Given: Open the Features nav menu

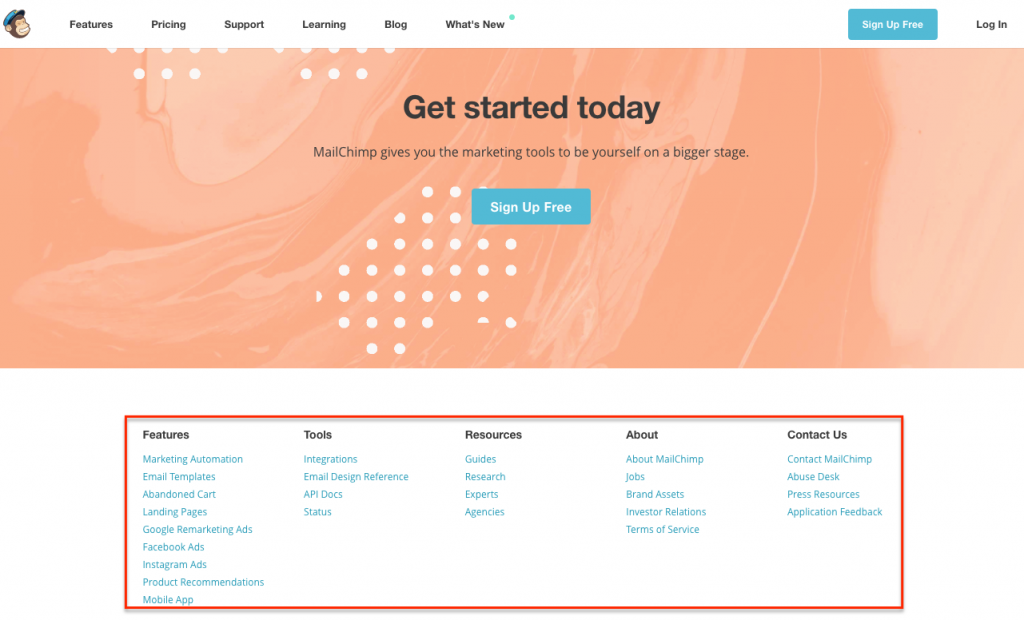Looking at the screenshot, I should tap(91, 24).
